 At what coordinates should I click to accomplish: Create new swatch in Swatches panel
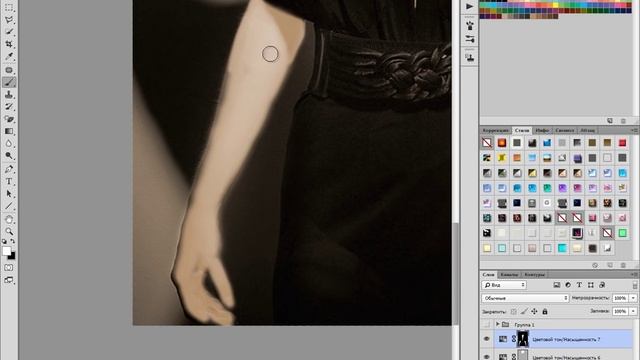tap(610, 121)
